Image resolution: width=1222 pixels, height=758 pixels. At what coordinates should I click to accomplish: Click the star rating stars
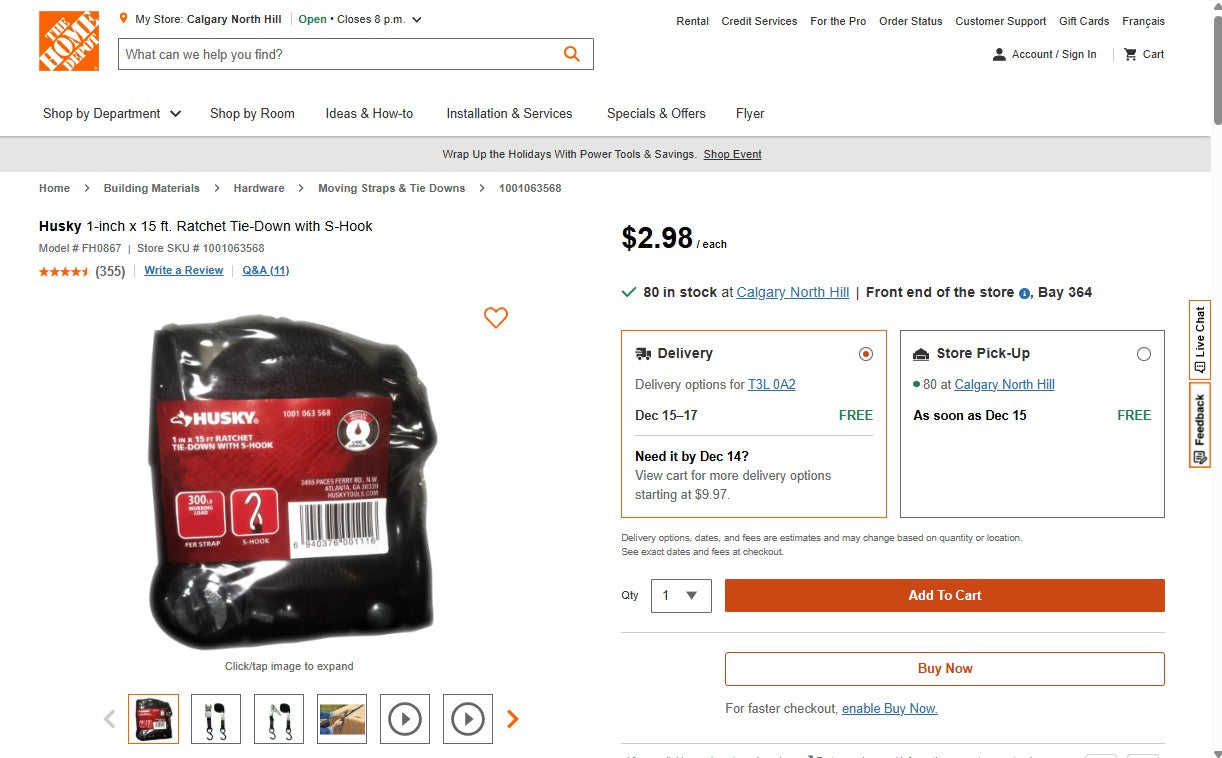pos(64,270)
